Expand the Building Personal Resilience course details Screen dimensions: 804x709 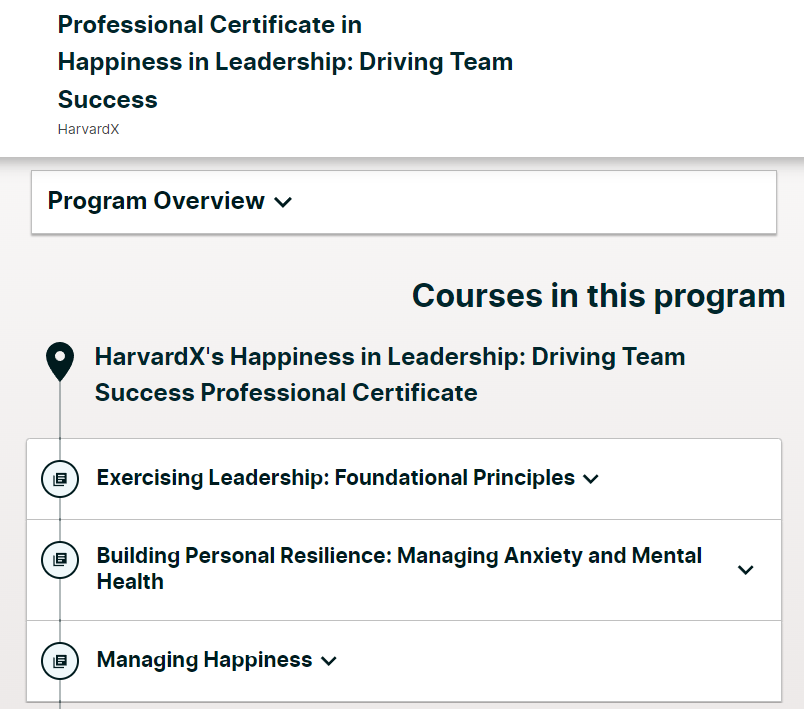point(746,569)
